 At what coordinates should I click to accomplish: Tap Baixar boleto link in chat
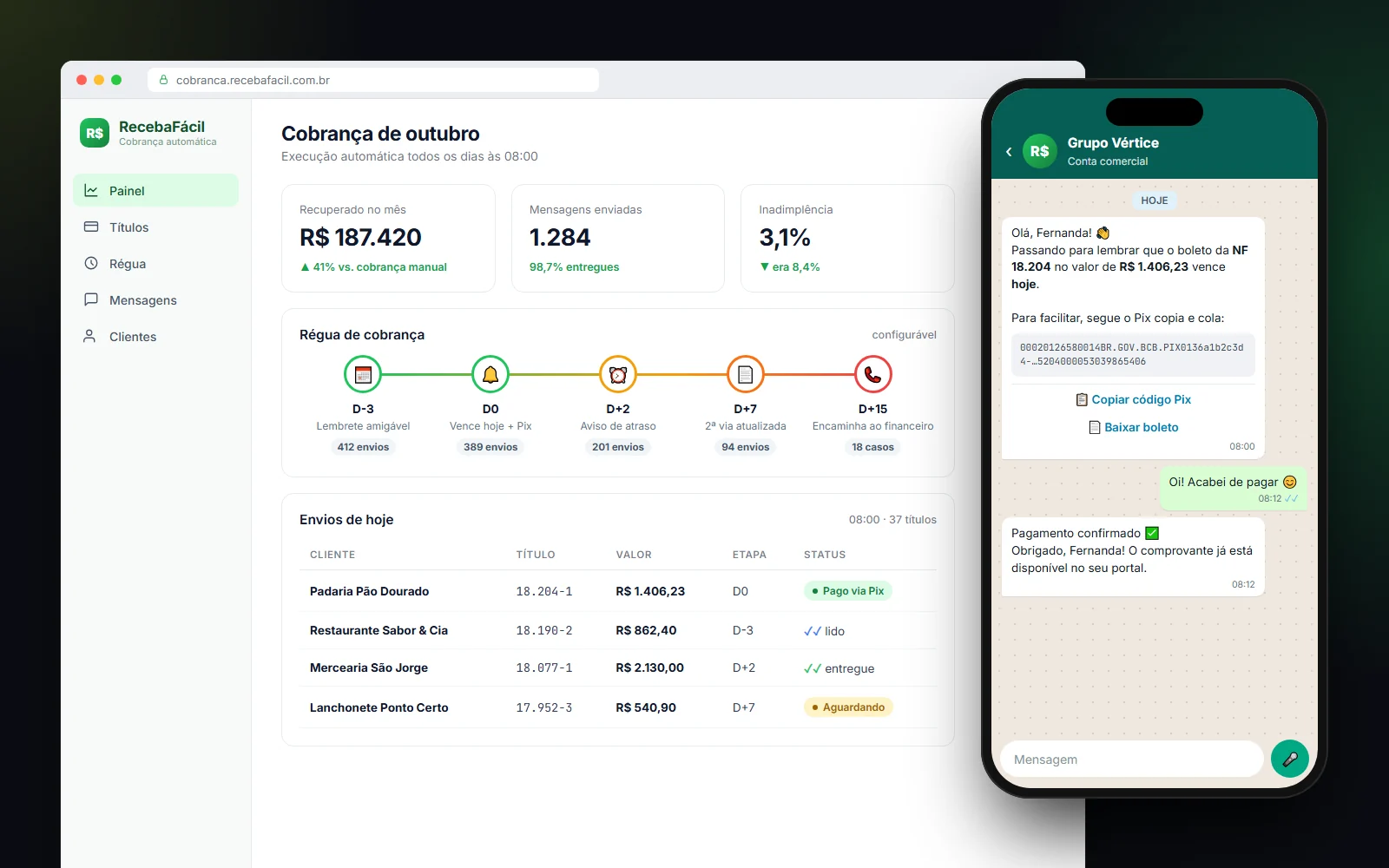1133,427
